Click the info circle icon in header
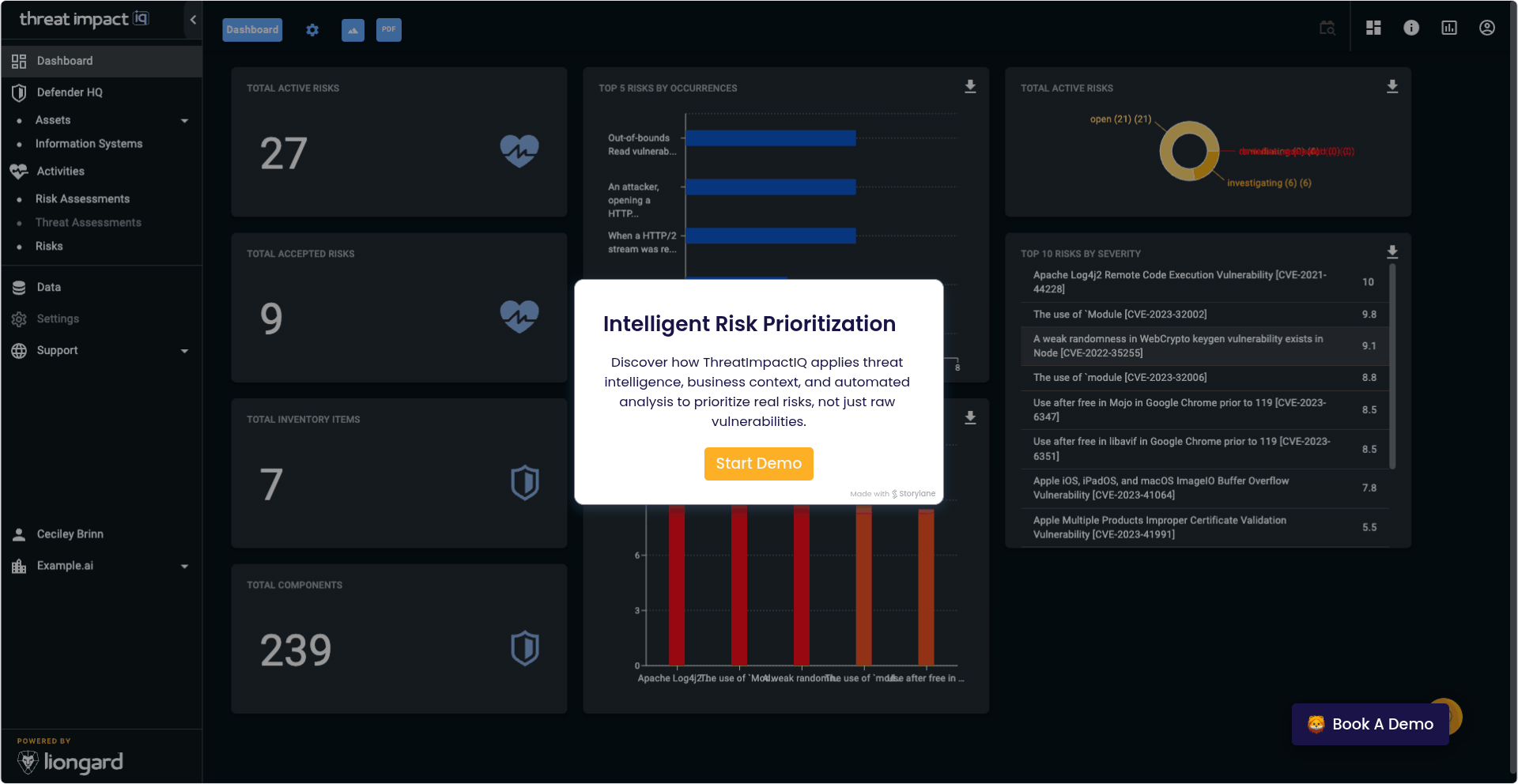1518x784 pixels. (x=1411, y=28)
